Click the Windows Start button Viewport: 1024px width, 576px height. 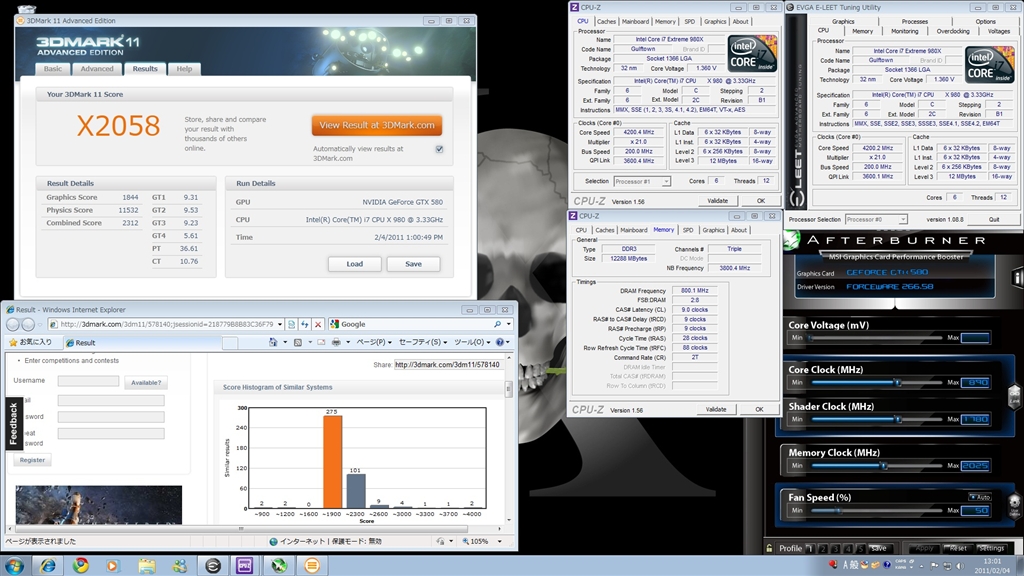(14, 565)
